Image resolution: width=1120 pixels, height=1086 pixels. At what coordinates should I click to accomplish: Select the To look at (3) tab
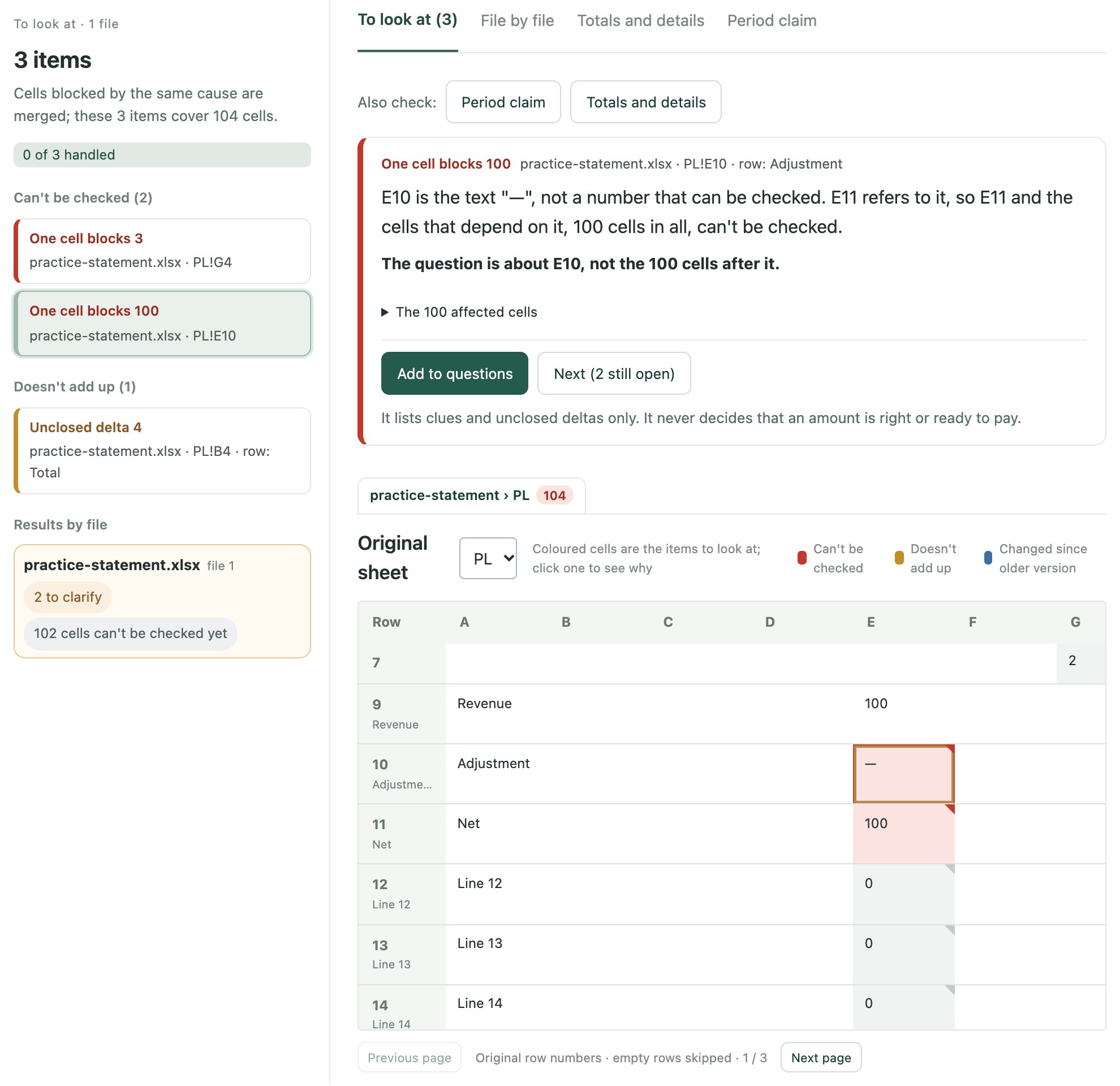pos(408,20)
